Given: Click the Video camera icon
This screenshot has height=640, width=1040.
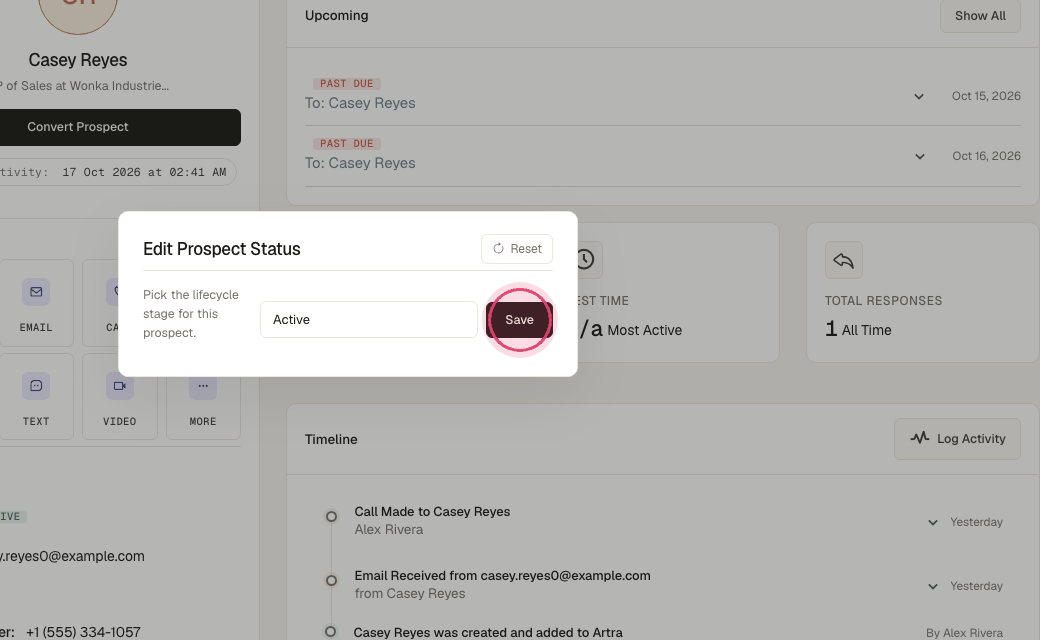Looking at the screenshot, I should click(119, 386).
